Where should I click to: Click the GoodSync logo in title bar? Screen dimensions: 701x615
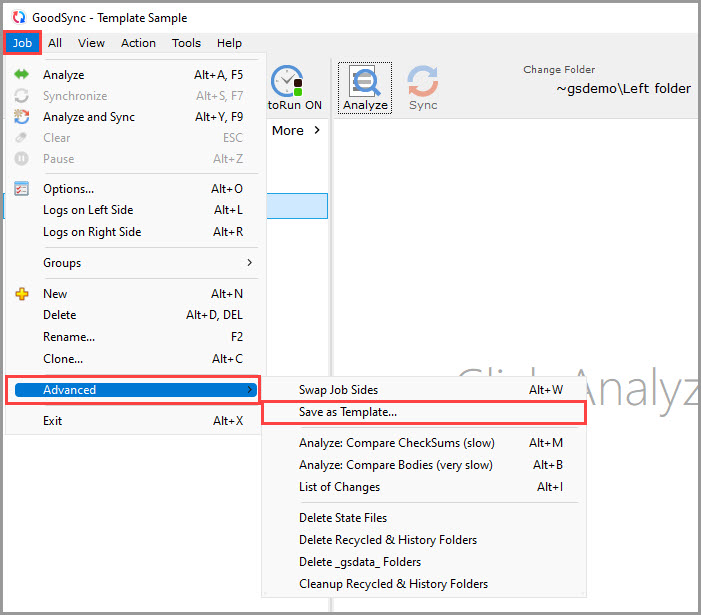pos(19,17)
